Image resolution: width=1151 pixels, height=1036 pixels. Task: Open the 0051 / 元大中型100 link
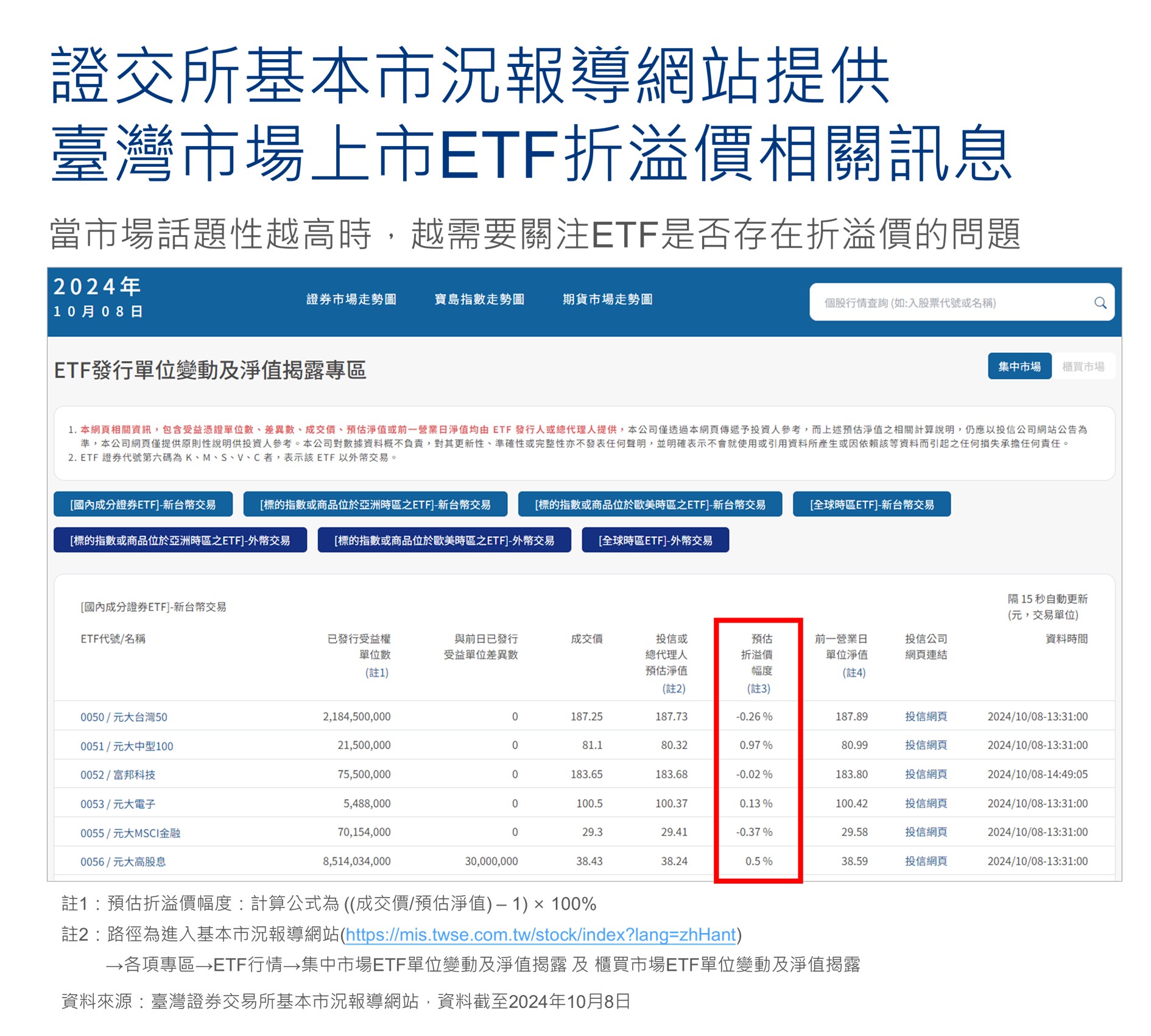point(127,746)
